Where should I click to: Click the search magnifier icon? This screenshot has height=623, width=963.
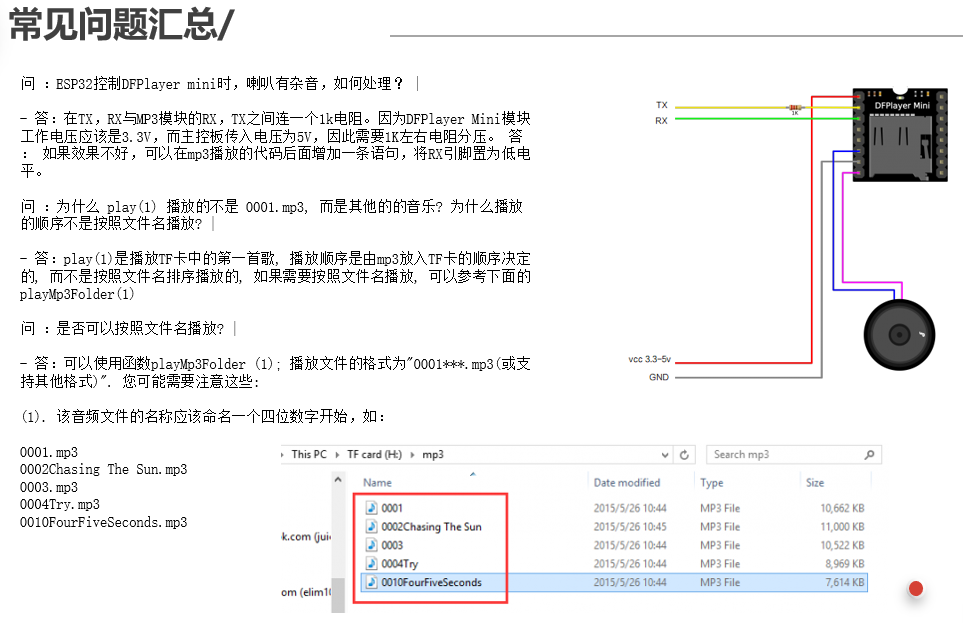coord(869,455)
